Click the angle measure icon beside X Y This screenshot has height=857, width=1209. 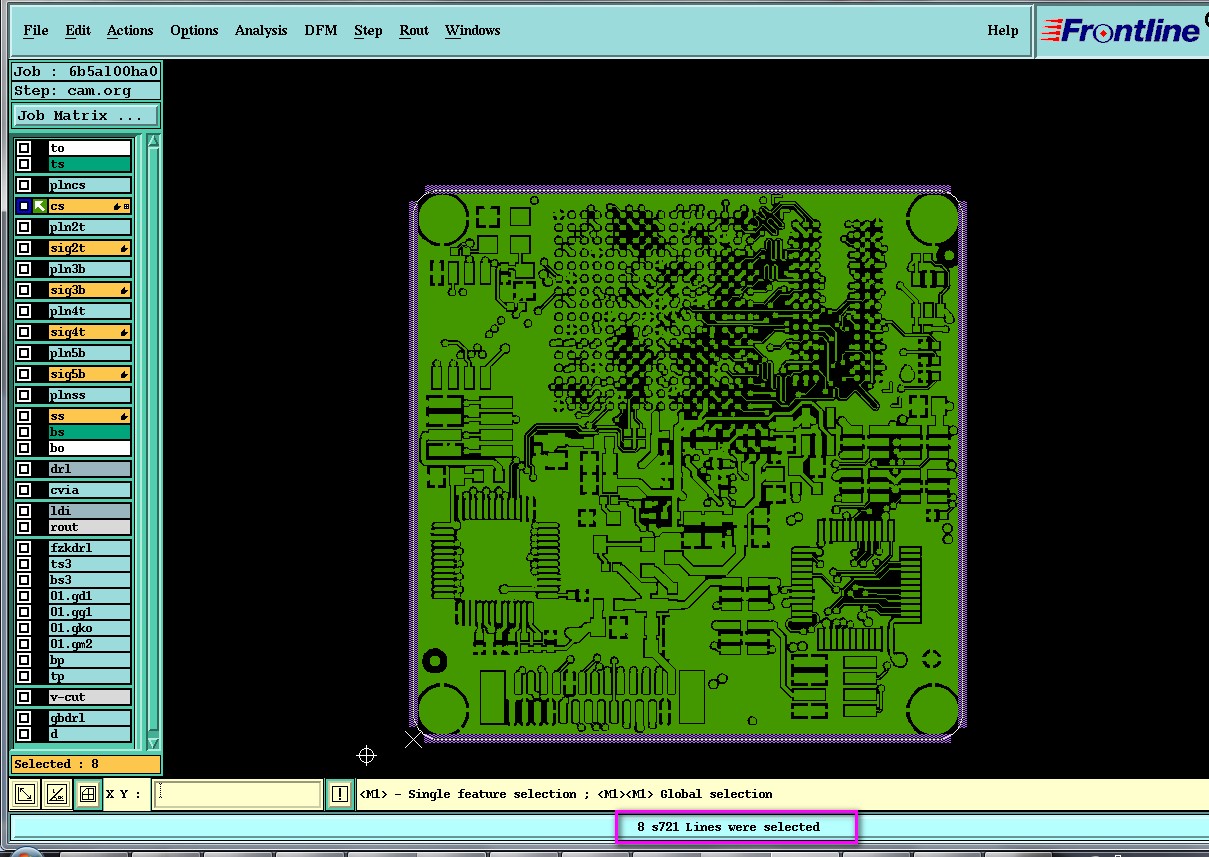[x=56, y=794]
